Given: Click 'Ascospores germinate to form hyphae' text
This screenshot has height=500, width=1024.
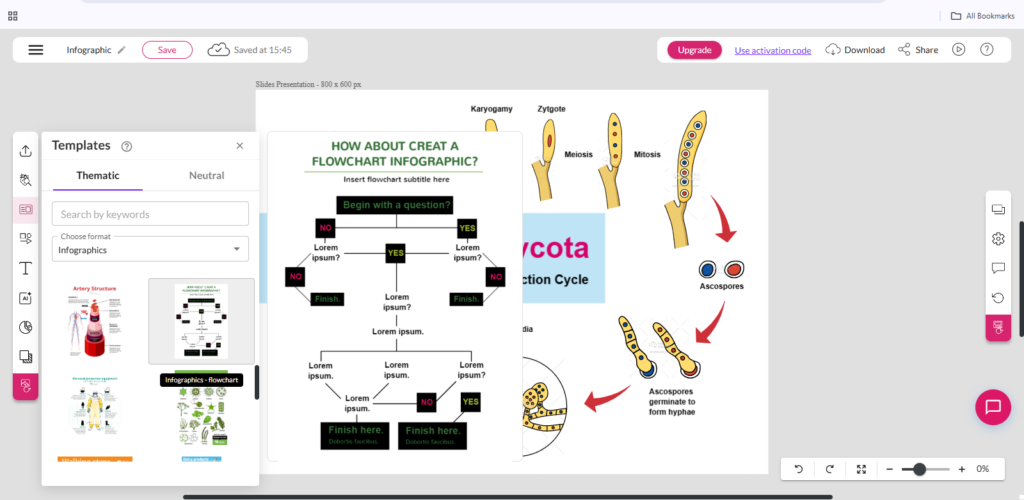Looking at the screenshot, I should pyautogui.click(x=672, y=401).
